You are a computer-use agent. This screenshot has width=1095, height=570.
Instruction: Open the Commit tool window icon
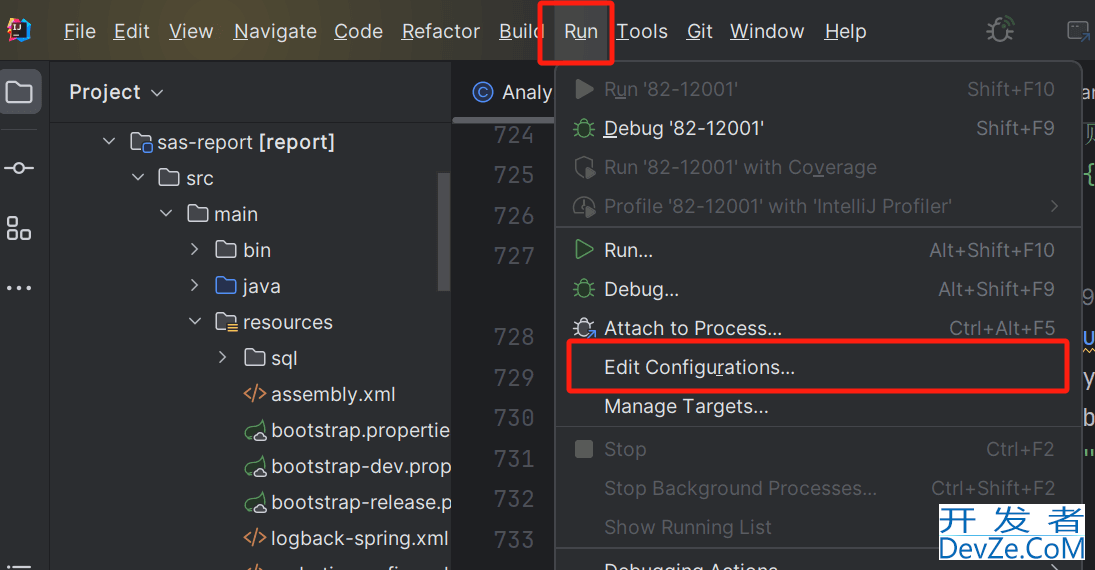[x=19, y=168]
